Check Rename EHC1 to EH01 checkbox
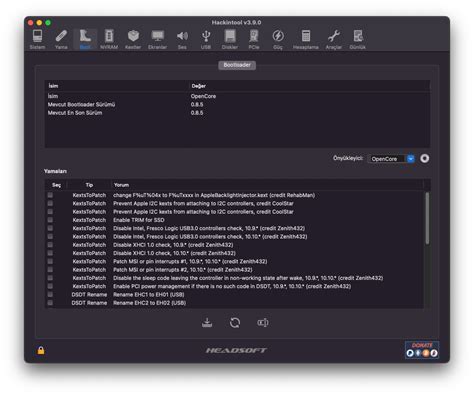474x395 pixels. [50, 294]
